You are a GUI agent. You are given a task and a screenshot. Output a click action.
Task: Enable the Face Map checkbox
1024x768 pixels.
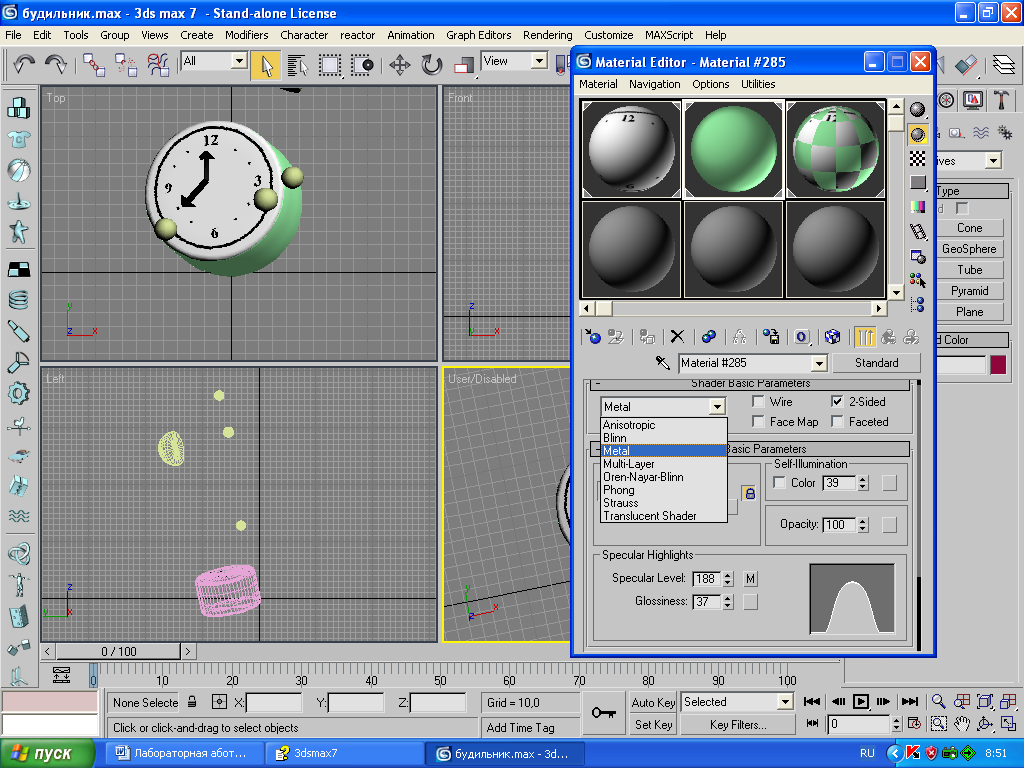pyautogui.click(x=758, y=421)
